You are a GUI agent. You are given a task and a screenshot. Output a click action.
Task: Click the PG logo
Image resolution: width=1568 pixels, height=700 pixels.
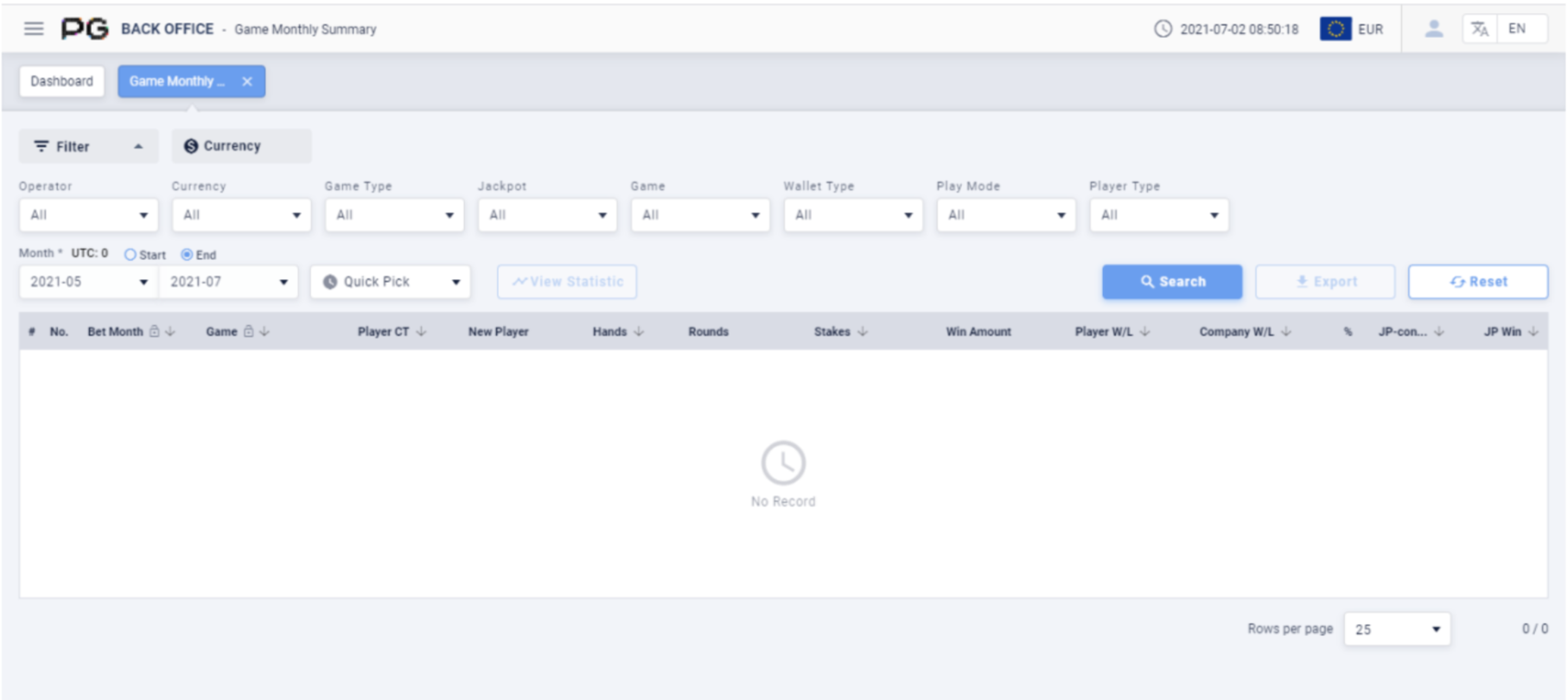coord(84,29)
